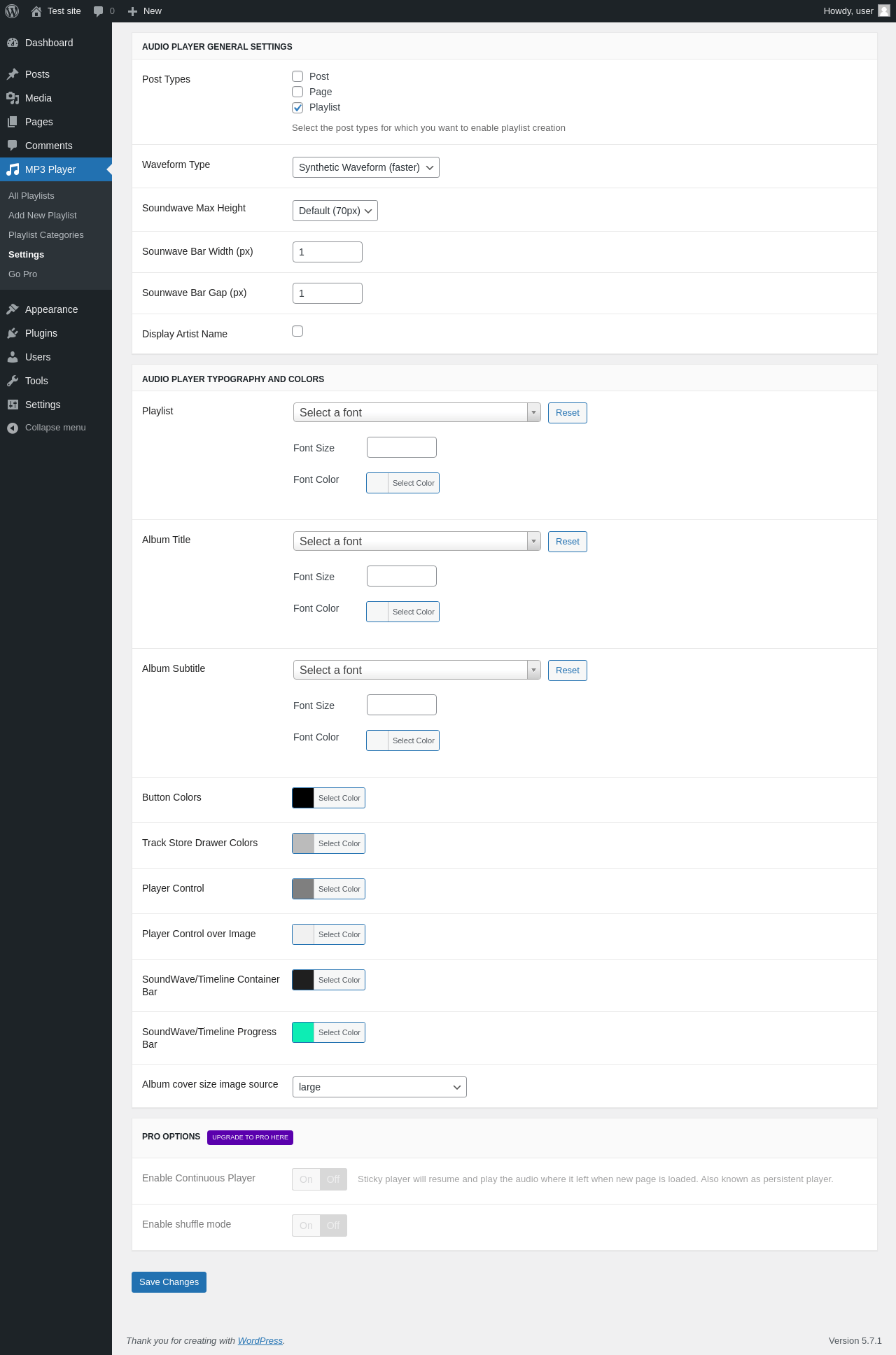Screen dimensions: 896x1355
Task: Expand the Soundwave Max Height dropdown
Action: coord(335,211)
